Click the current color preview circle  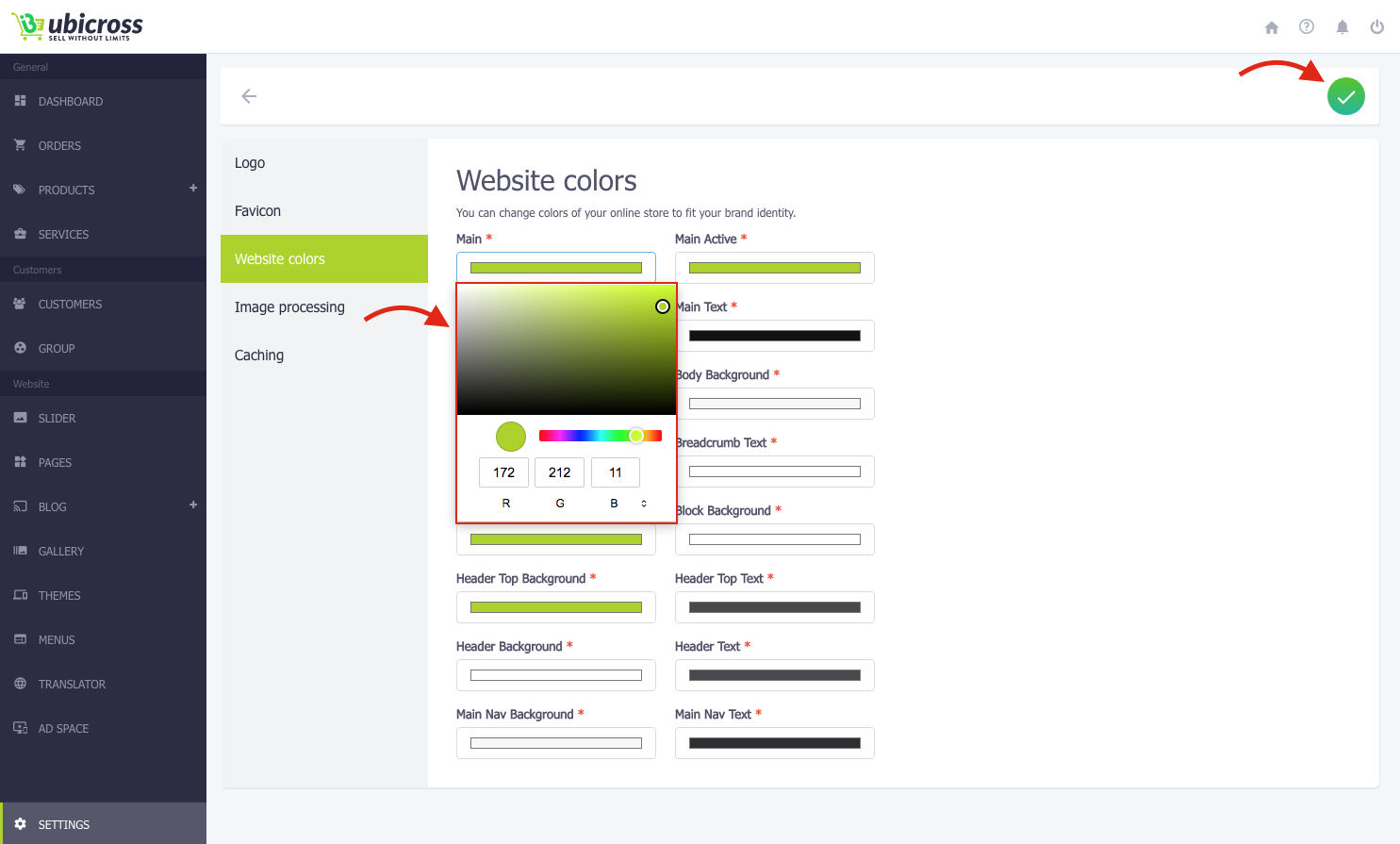pyautogui.click(x=511, y=436)
